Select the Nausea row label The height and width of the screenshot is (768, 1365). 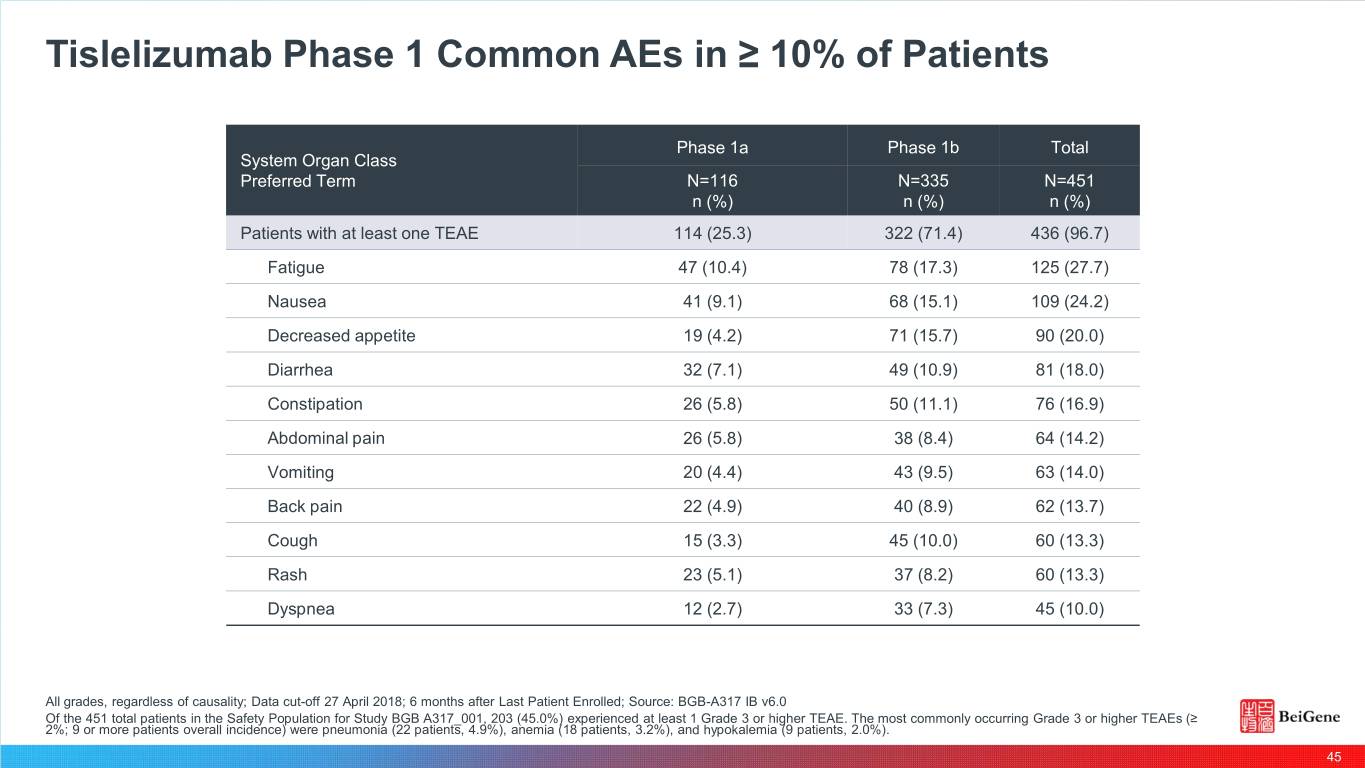[296, 302]
